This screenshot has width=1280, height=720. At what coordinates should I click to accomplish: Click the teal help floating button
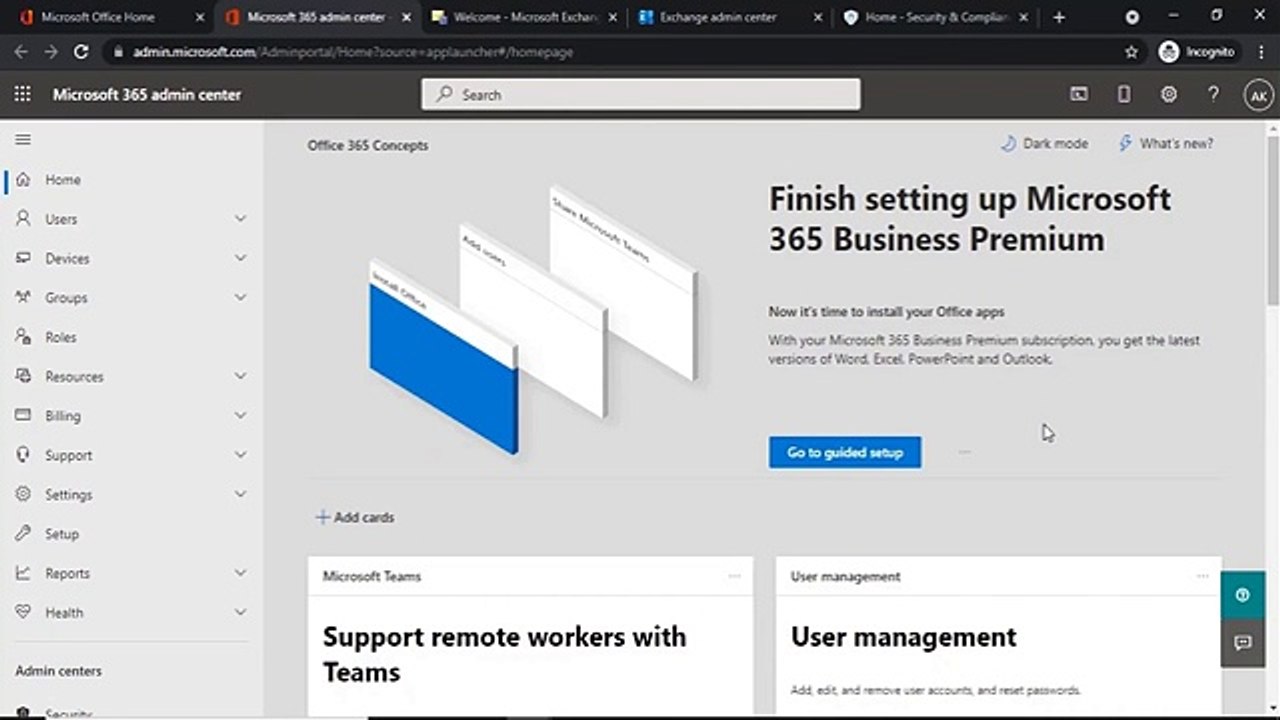[1243, 595]
